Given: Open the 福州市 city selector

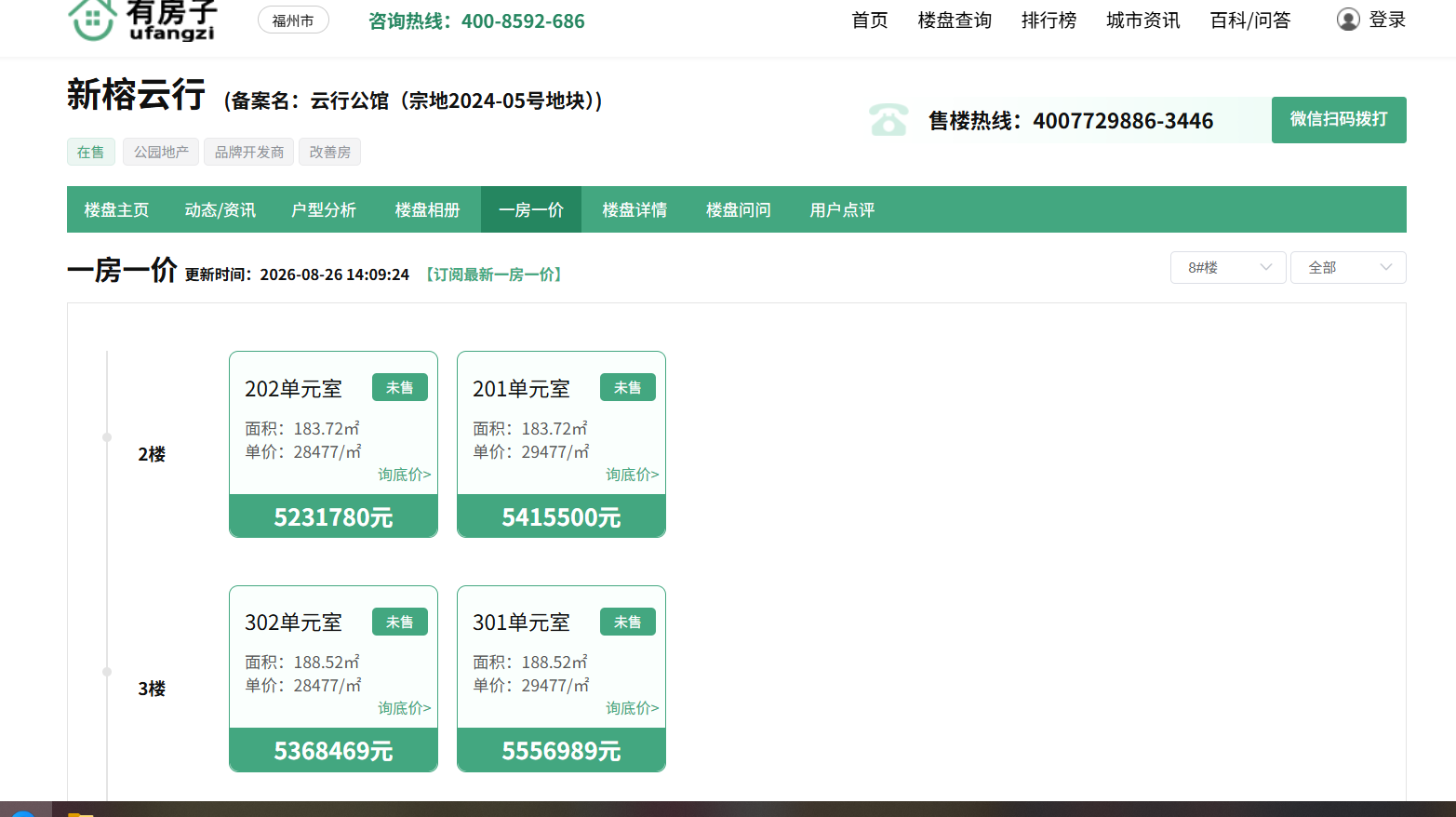Looking at the screenshot, I should pos(293,20).
